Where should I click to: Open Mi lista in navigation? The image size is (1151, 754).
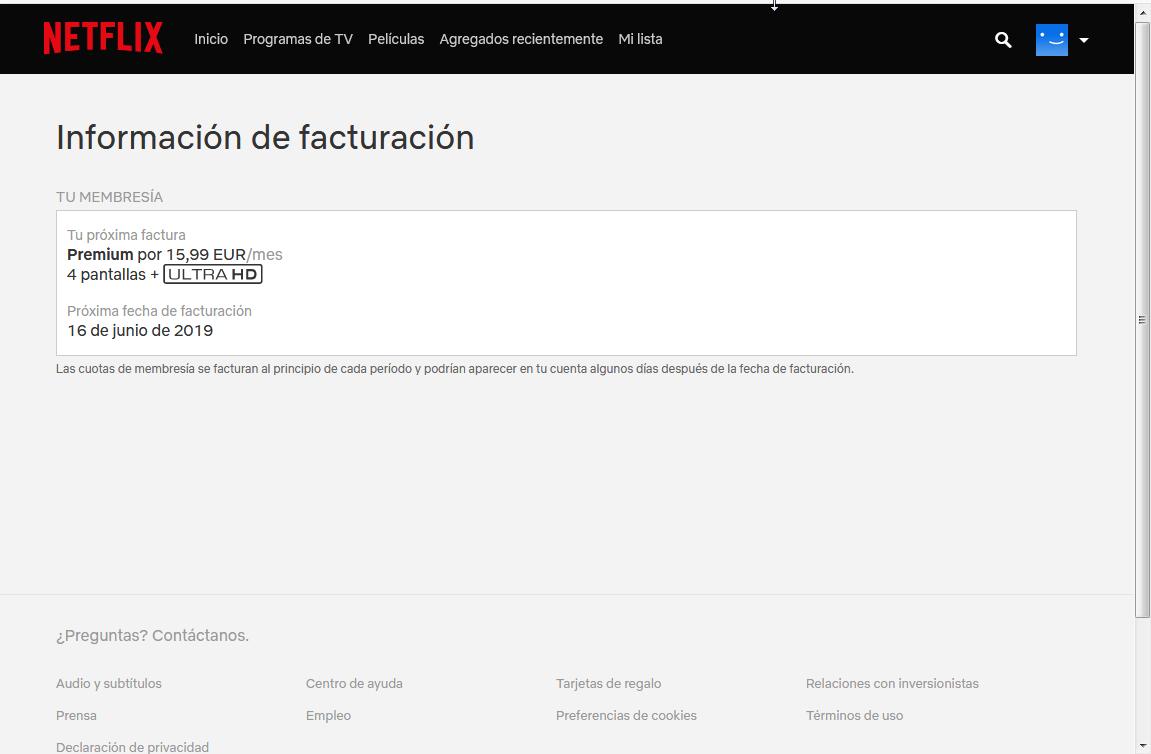click(x=640, y=39)
